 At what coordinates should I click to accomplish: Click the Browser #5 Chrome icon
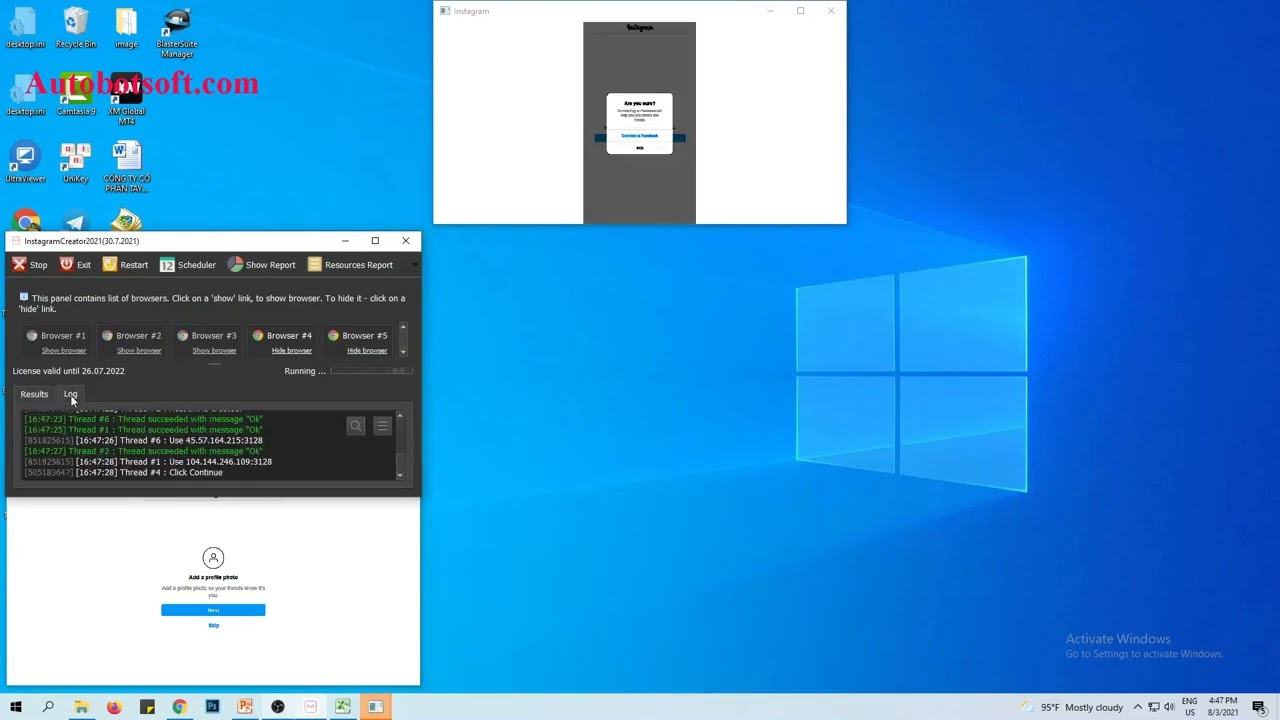pyautogui.click(x=333, y=336)
